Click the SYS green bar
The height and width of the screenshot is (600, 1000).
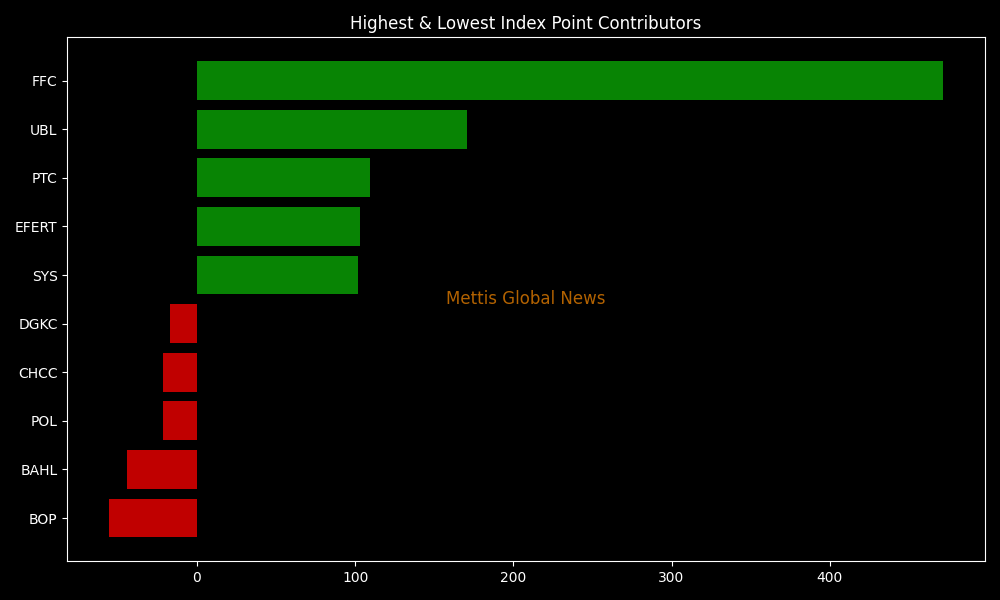coord(277,275)
